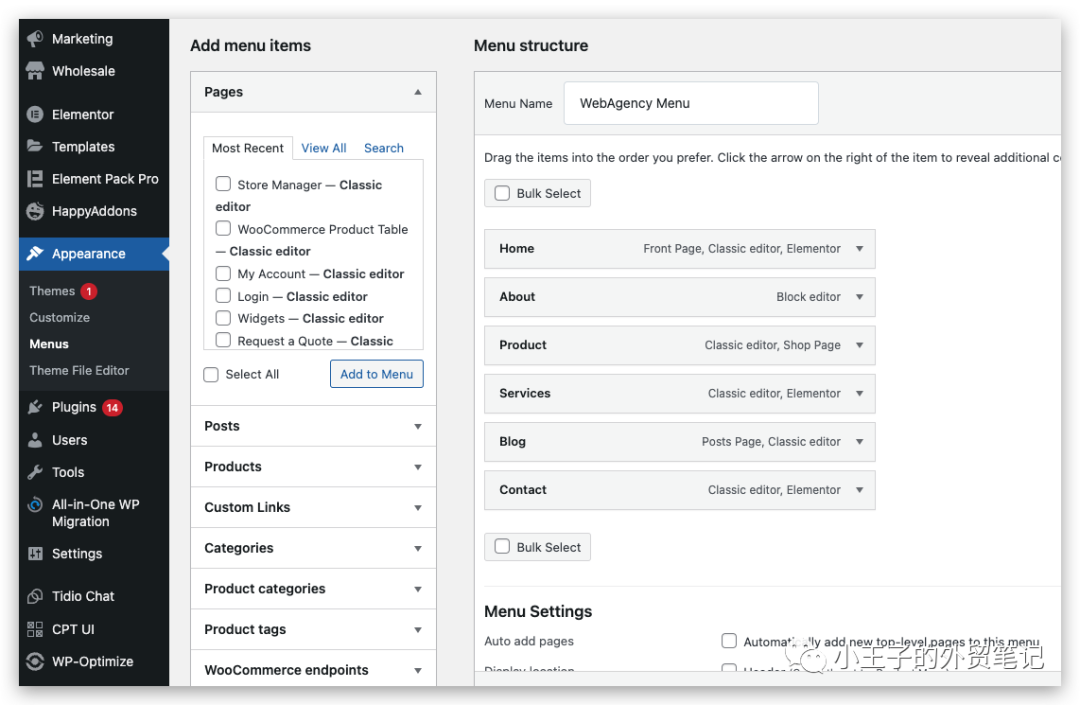The width and height of the screenshot is (1080, 705).
Task: Click the Users person icon
Action: [35, 440]
